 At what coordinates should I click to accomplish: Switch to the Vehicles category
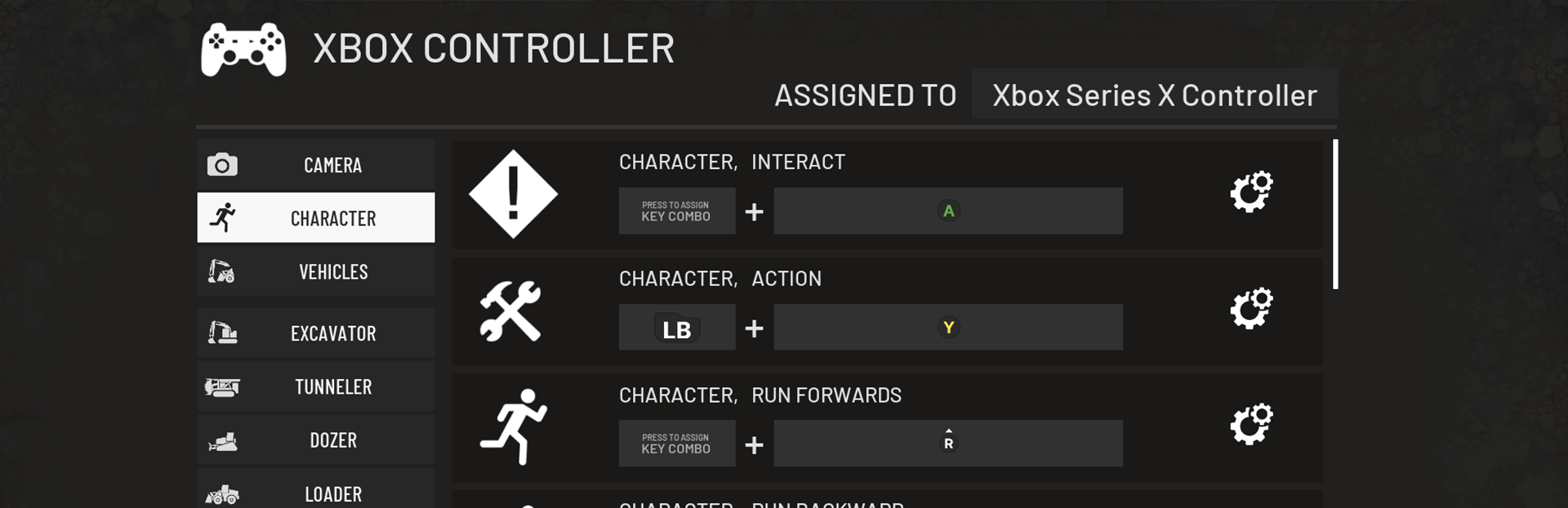coord(316,271)
